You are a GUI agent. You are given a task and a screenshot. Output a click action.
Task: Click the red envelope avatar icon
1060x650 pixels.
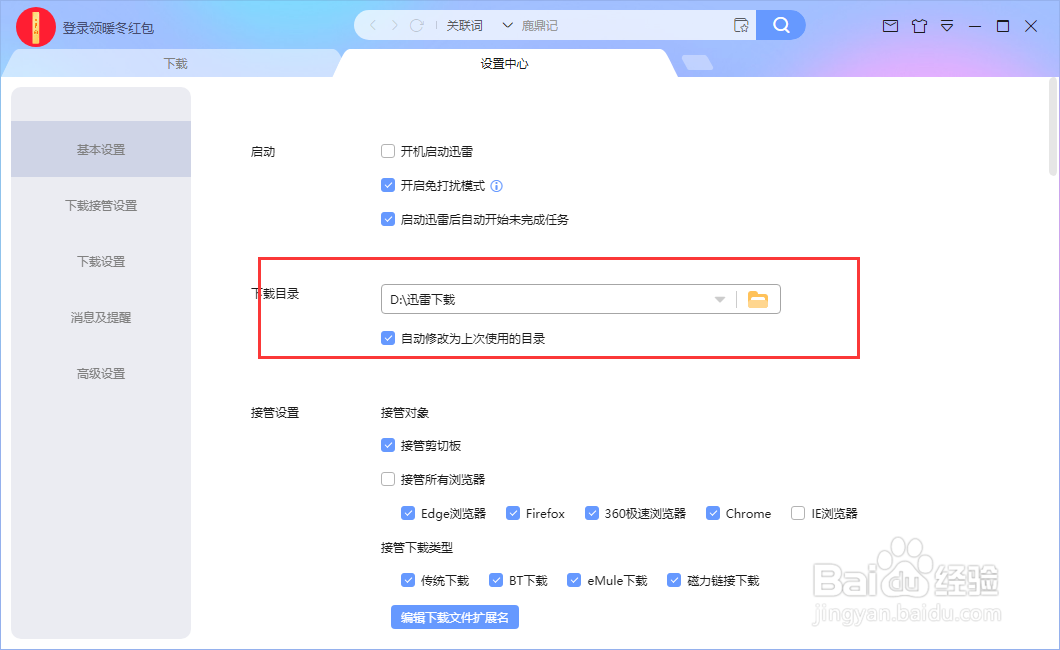pyautogui.click(x=35, y=27)
